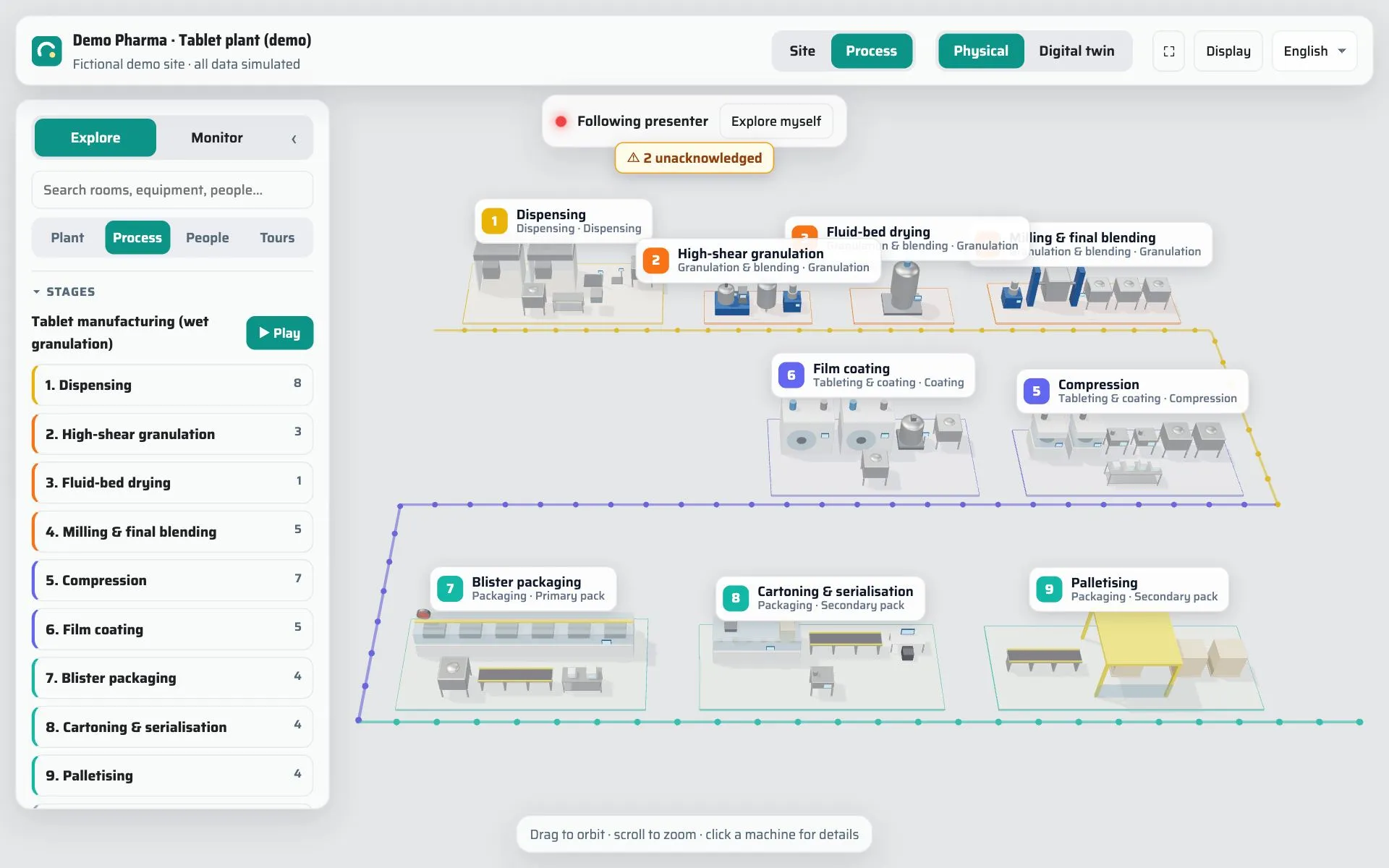
Task: Click the search rooms input field
Action: (172, 190)
